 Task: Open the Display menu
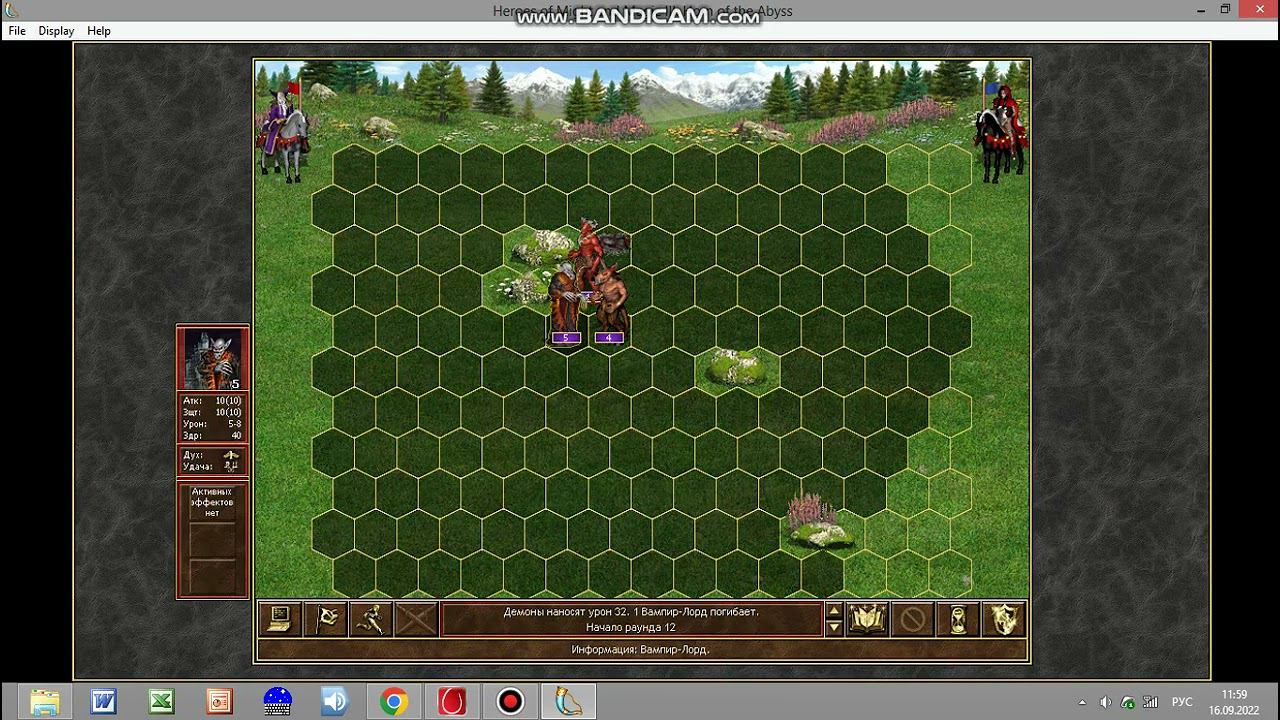pyautogui.click(x=56, y=31)
